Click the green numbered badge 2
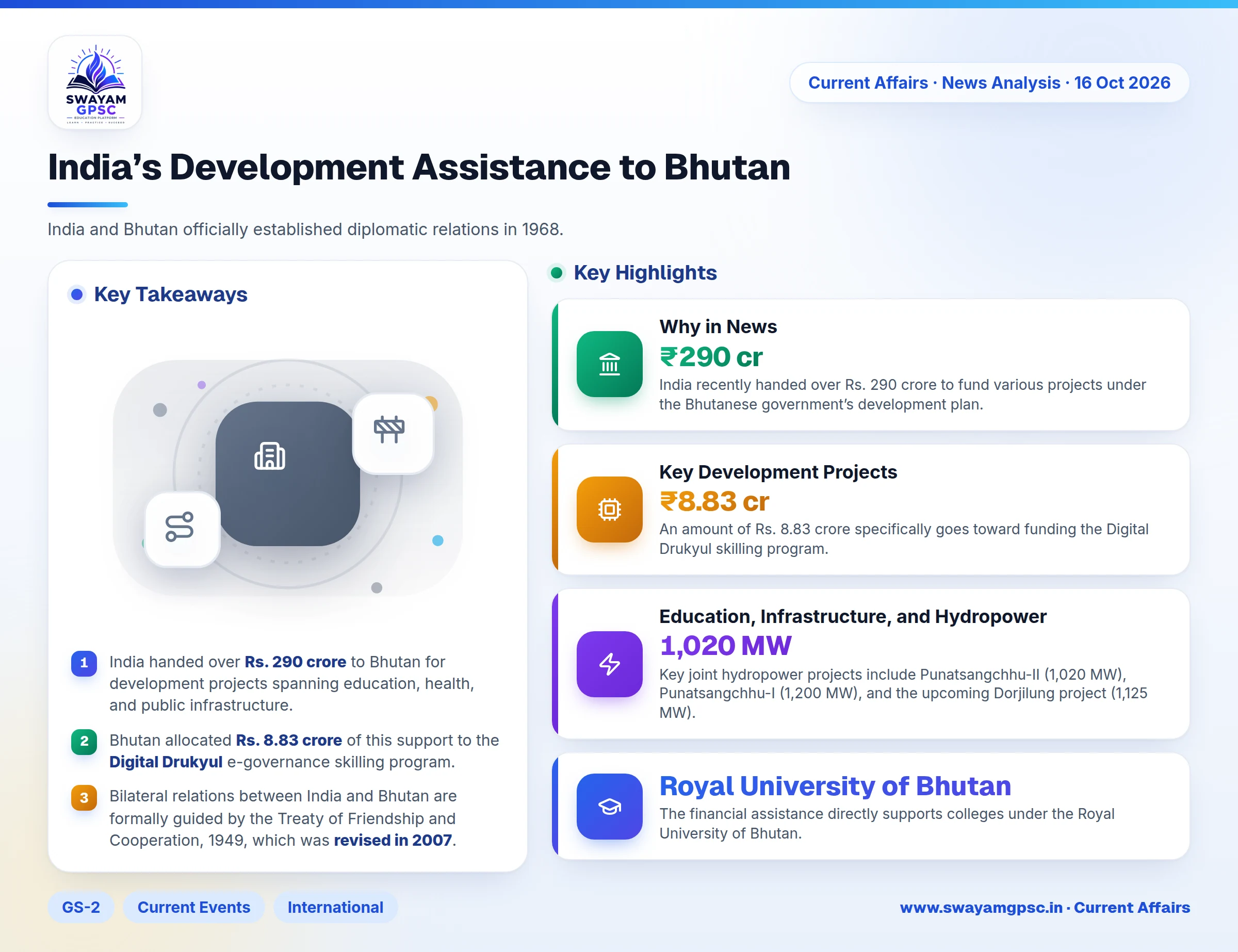This screenshot has width=1238, height=952. pos(84,741)
